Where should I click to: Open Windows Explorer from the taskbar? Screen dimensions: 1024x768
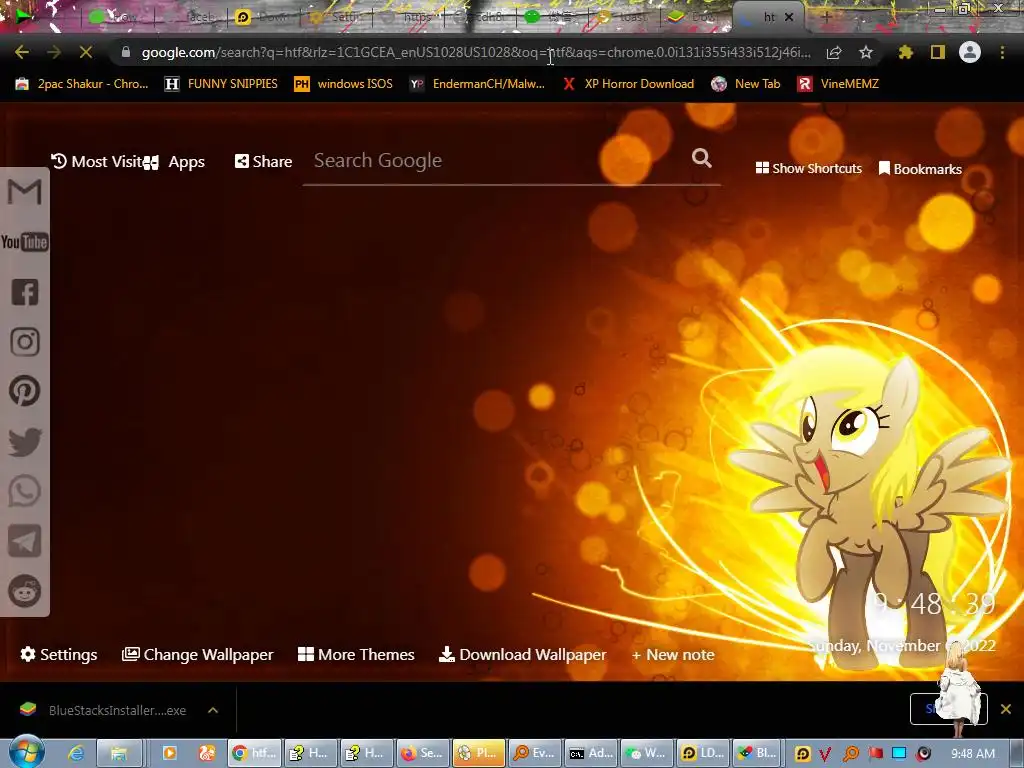[x=119, y=753]
